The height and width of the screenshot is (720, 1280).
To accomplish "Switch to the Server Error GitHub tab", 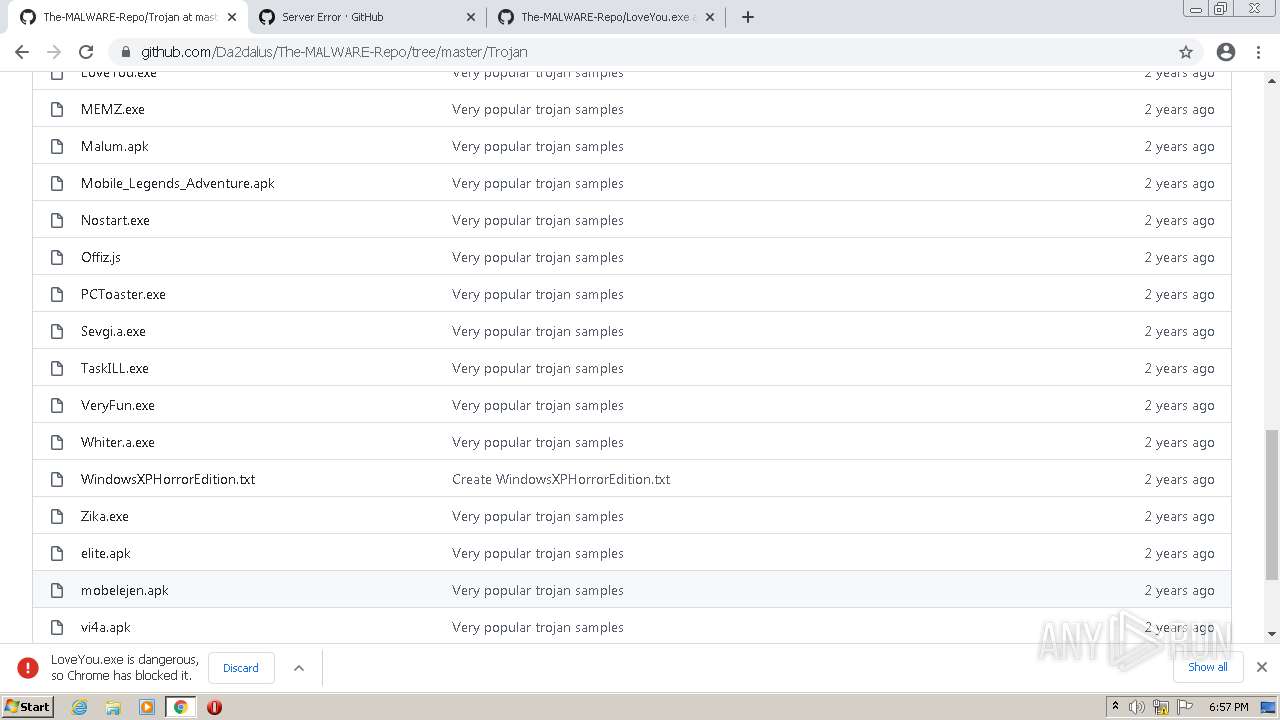I will click(x=368, y=17).
